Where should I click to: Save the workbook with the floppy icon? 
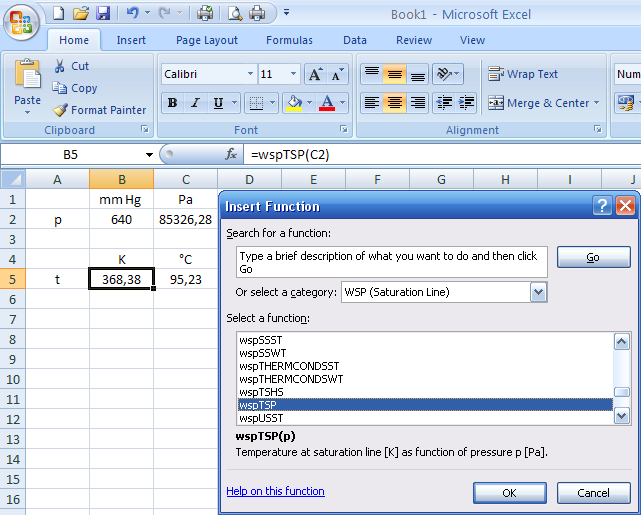pyautogui.click(x=103, y=13)
